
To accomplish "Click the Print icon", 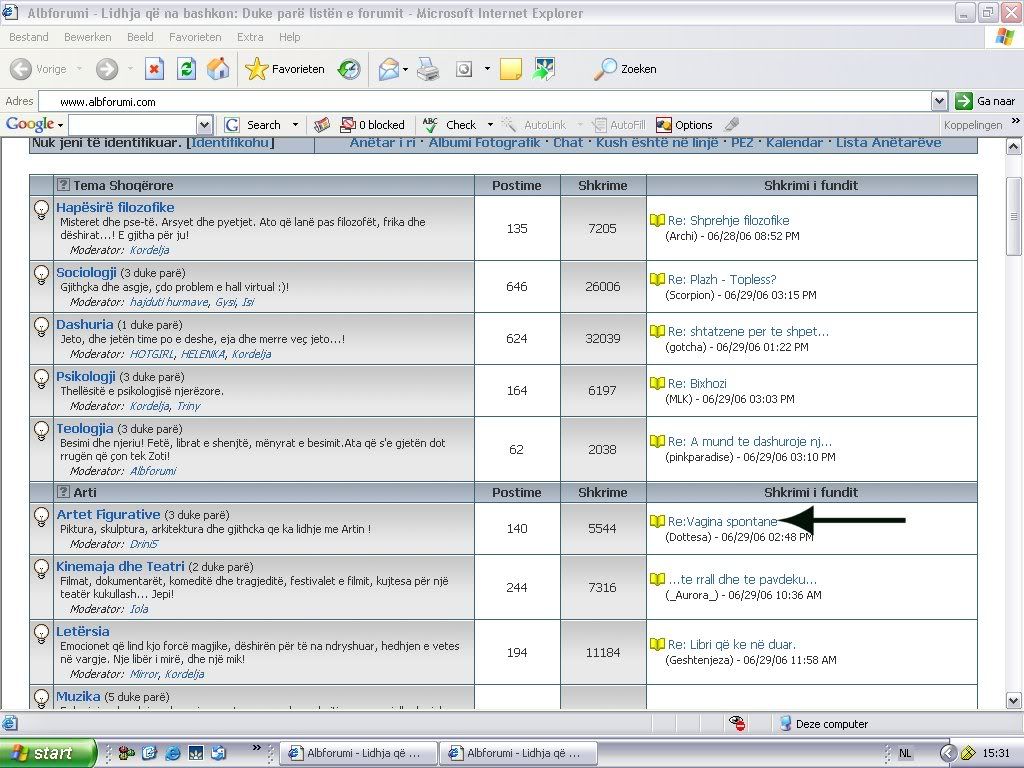I will (x=428, y=69).
